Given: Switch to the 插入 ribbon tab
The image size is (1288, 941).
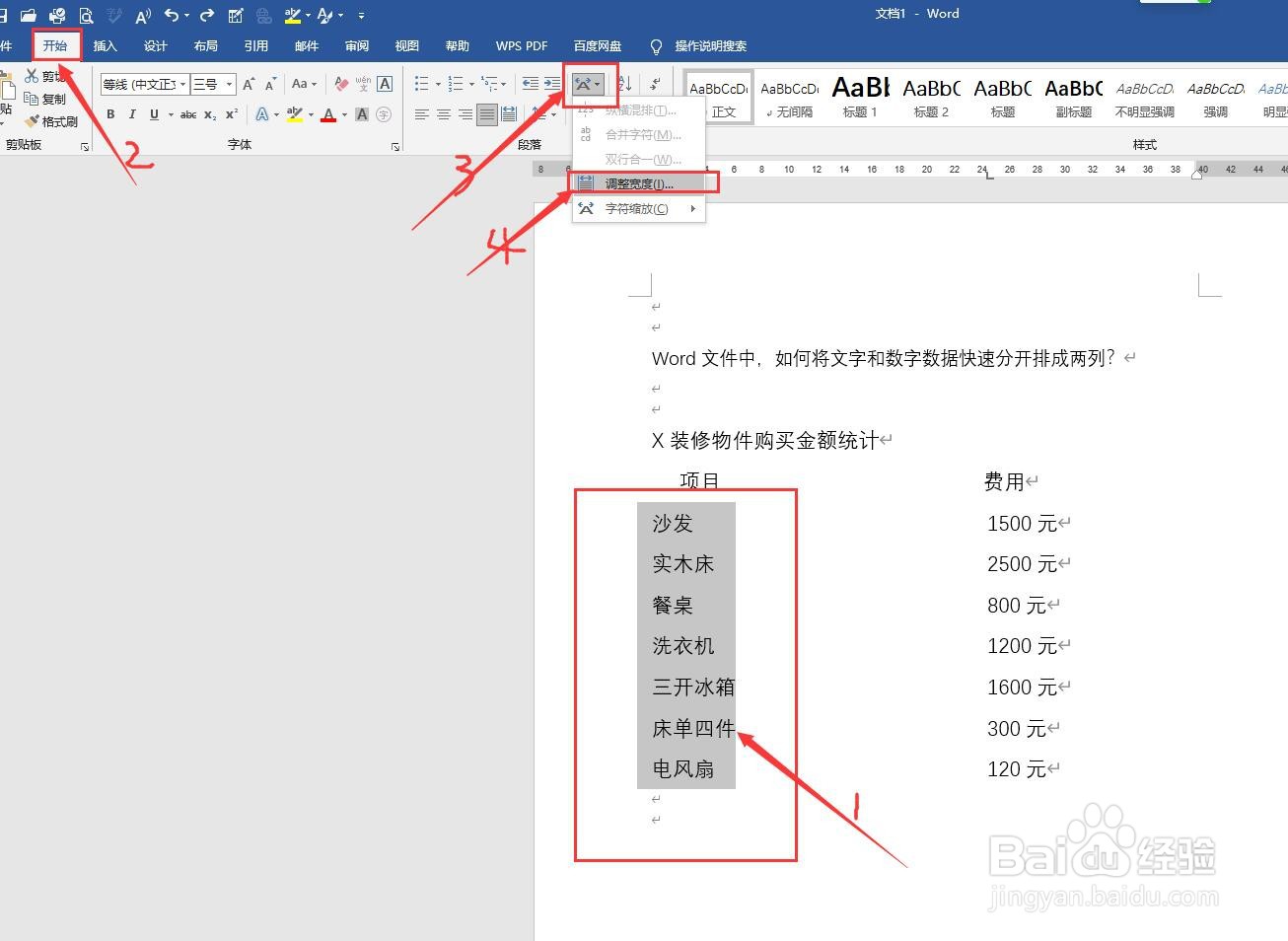Looking at the screenshot, I should [105, 45].
